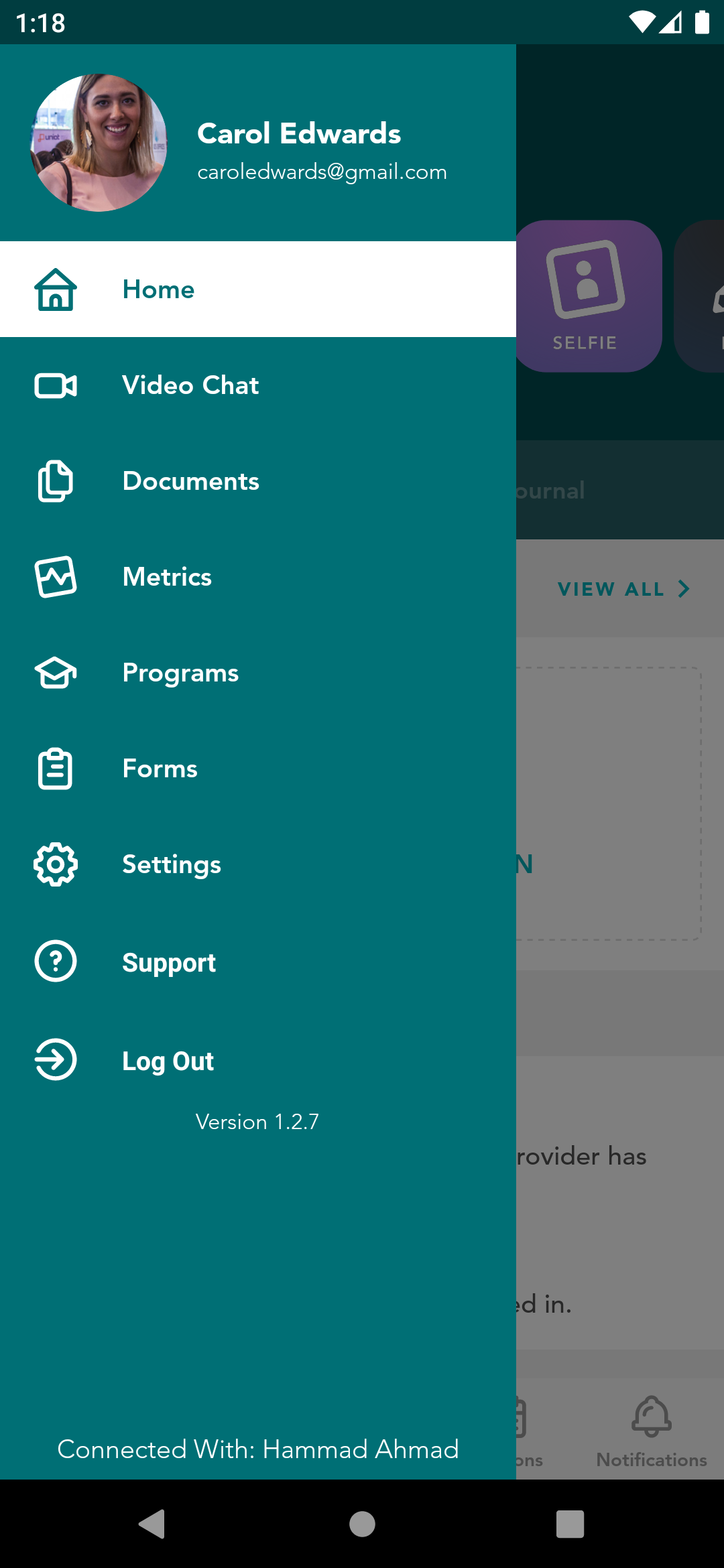Tap the Android back navigation button
Image resolution: width=724 pixels, height=1568 pixels.
(153, 1524)
